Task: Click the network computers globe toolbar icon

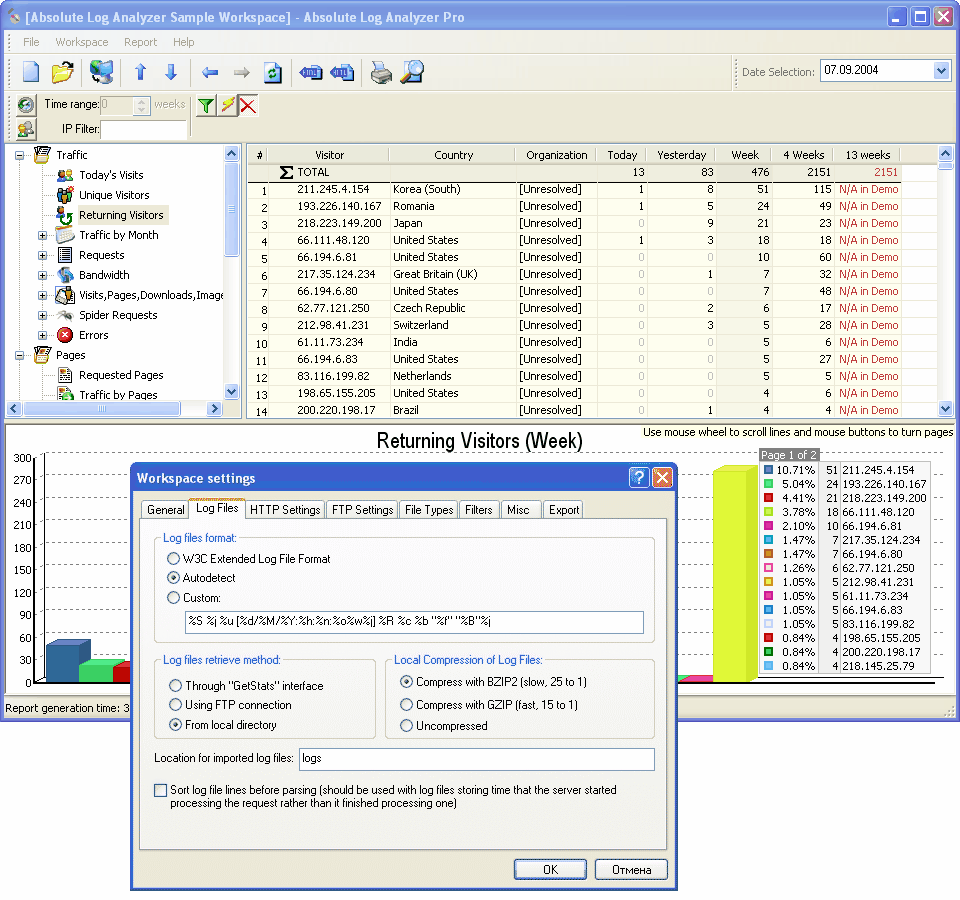Action: (x=101, y=72)
